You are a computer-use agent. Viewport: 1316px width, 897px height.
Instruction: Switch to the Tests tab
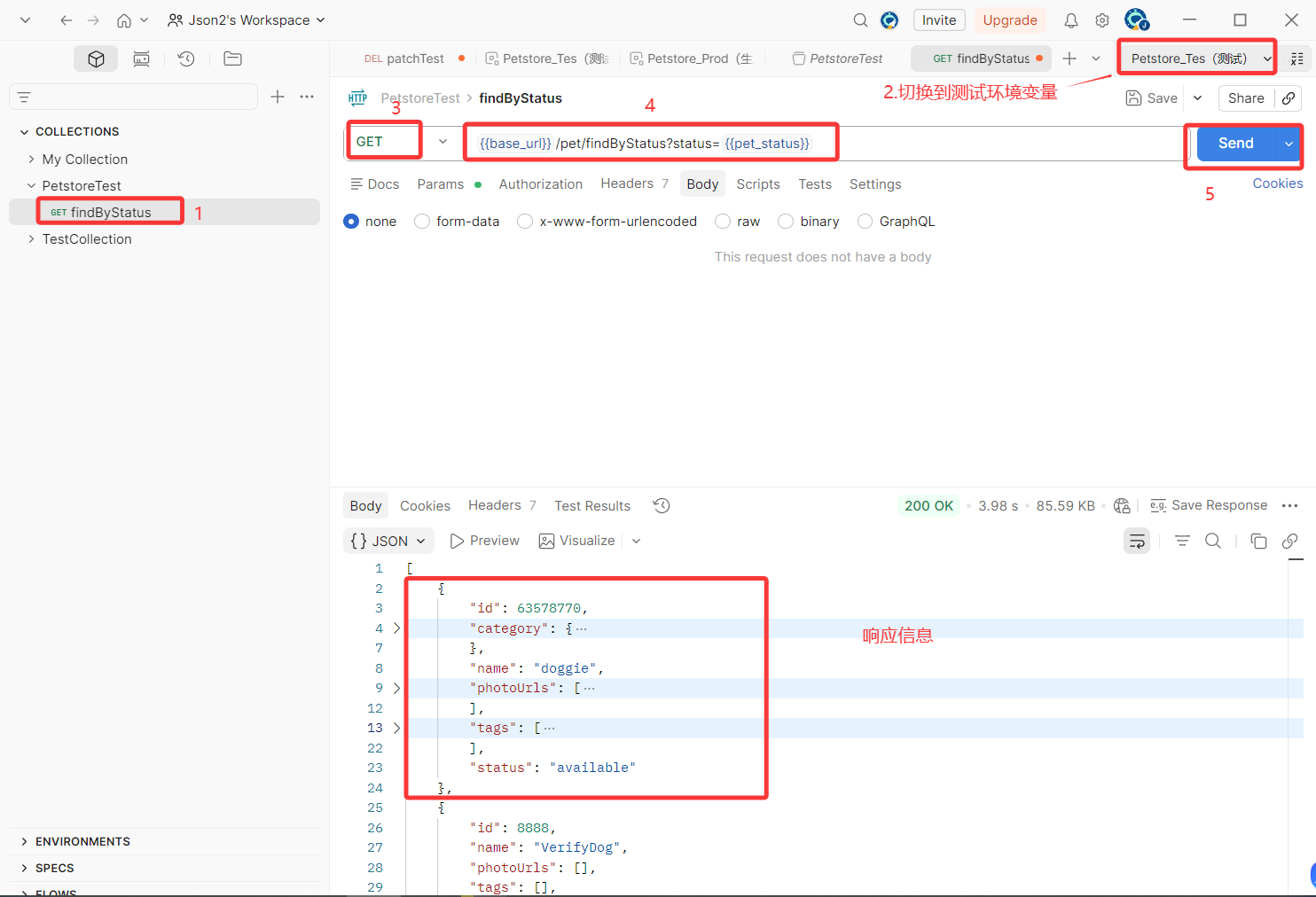pyautogui.click(x=815, y=184)
